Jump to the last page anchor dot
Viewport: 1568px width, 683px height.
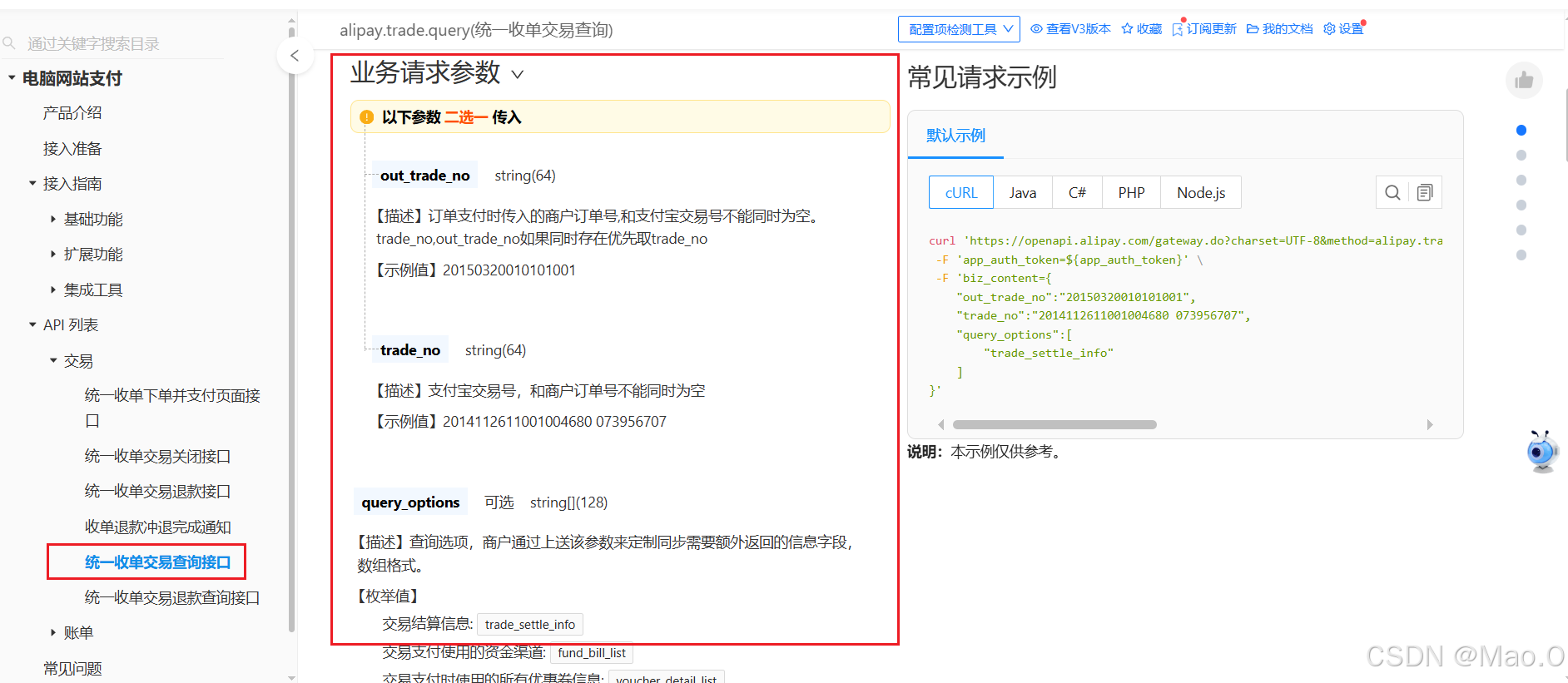1521,255
